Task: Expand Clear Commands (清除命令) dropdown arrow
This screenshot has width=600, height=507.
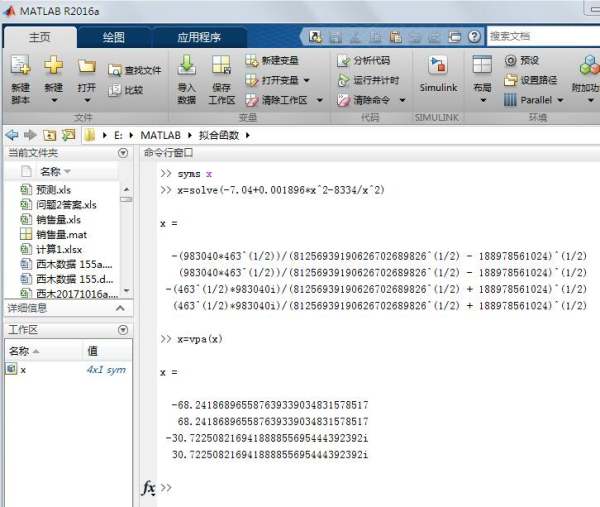Action: click(402, 100)
